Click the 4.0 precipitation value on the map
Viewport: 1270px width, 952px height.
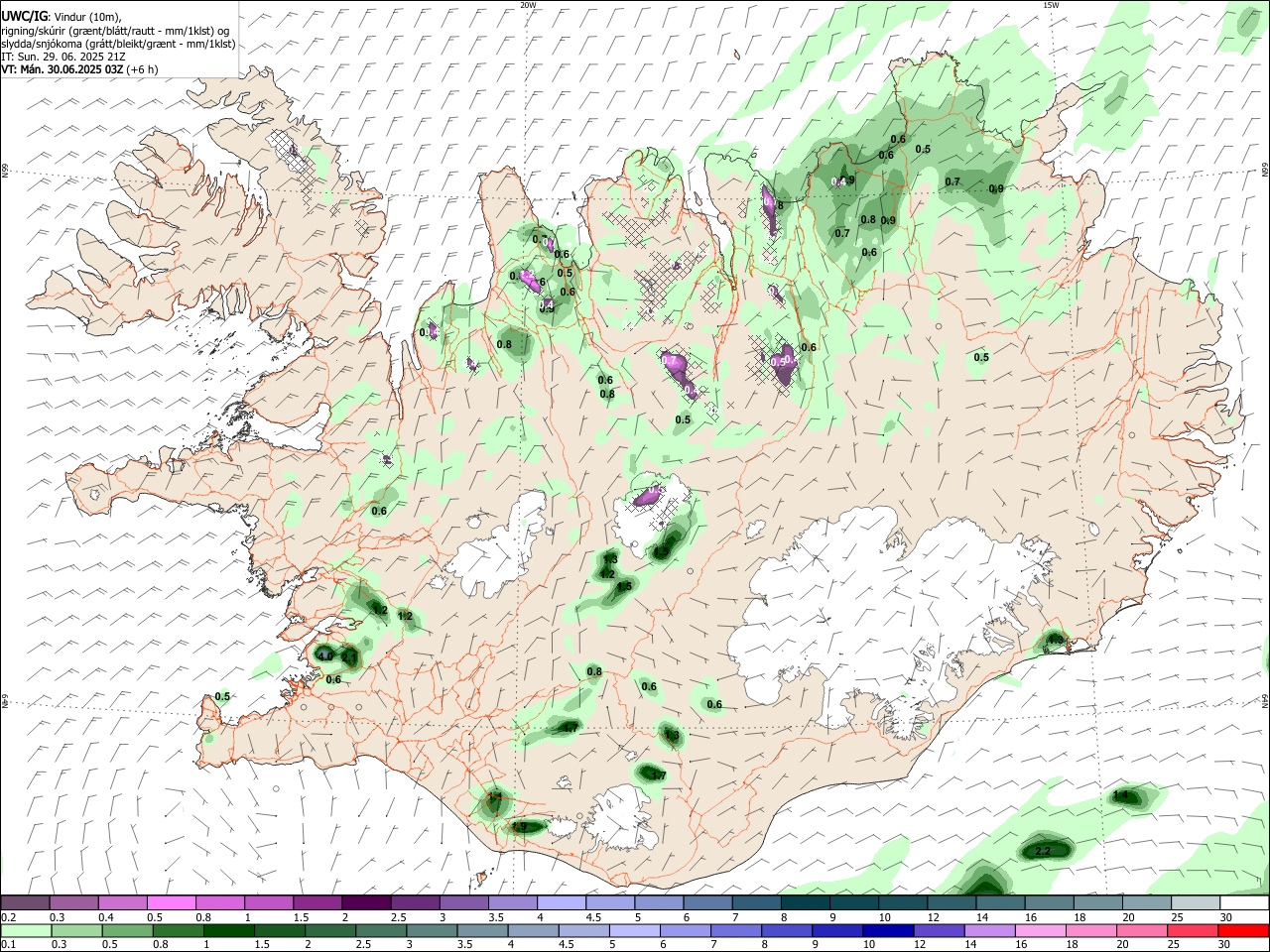324,655
